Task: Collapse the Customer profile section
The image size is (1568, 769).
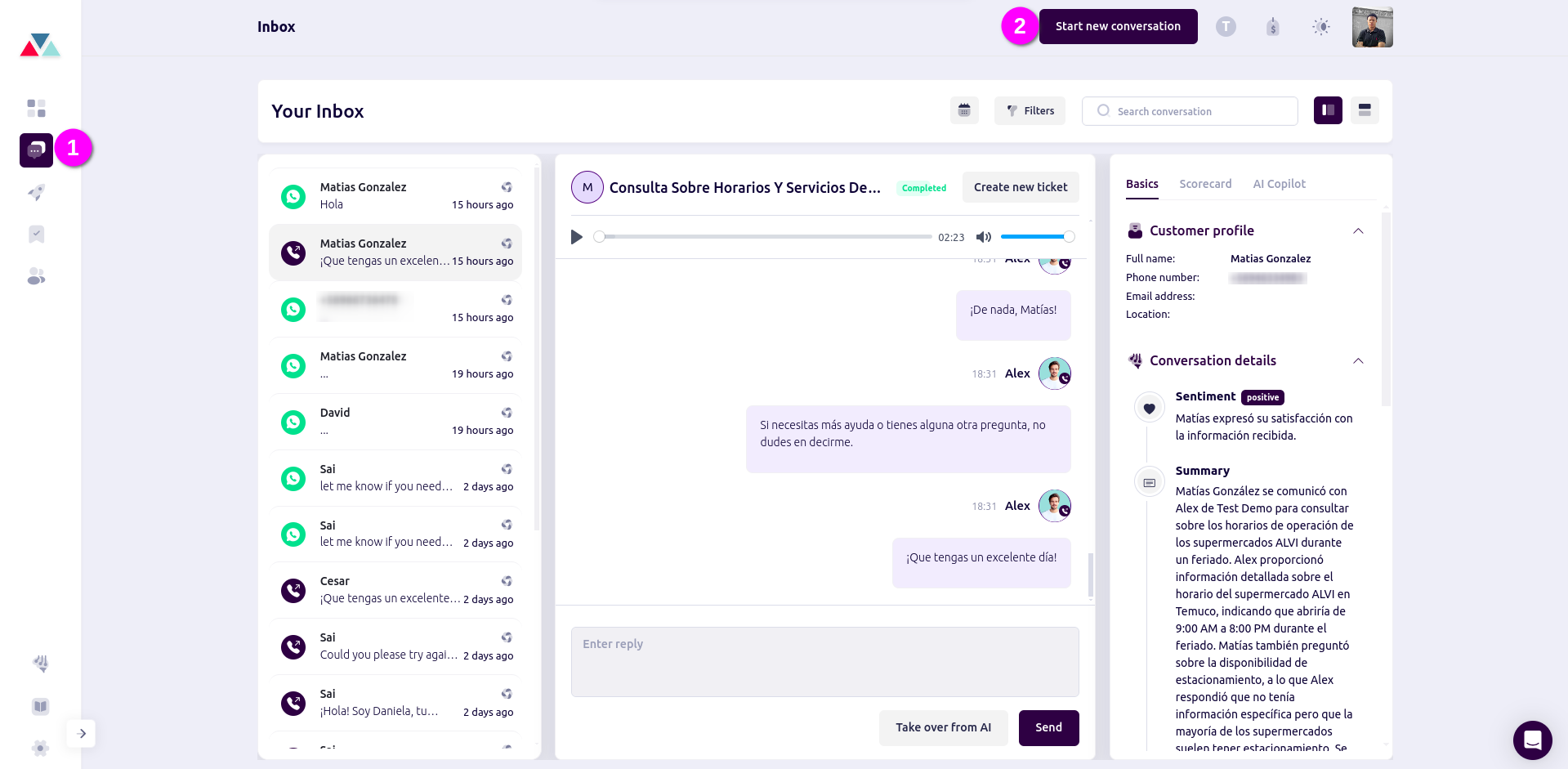Action: pos(1358,231)
